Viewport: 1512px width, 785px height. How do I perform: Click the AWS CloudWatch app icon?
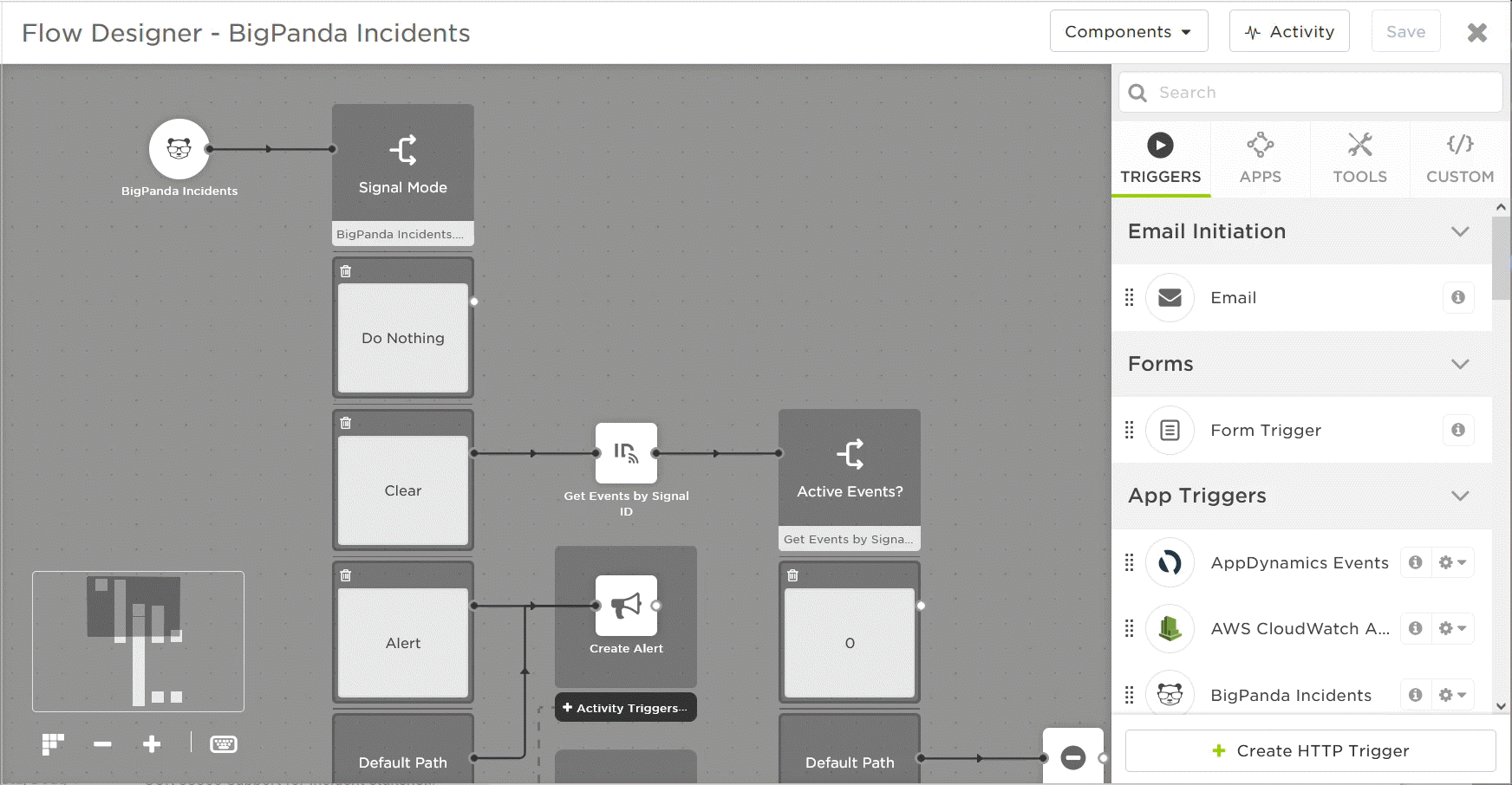[1170, 629]
